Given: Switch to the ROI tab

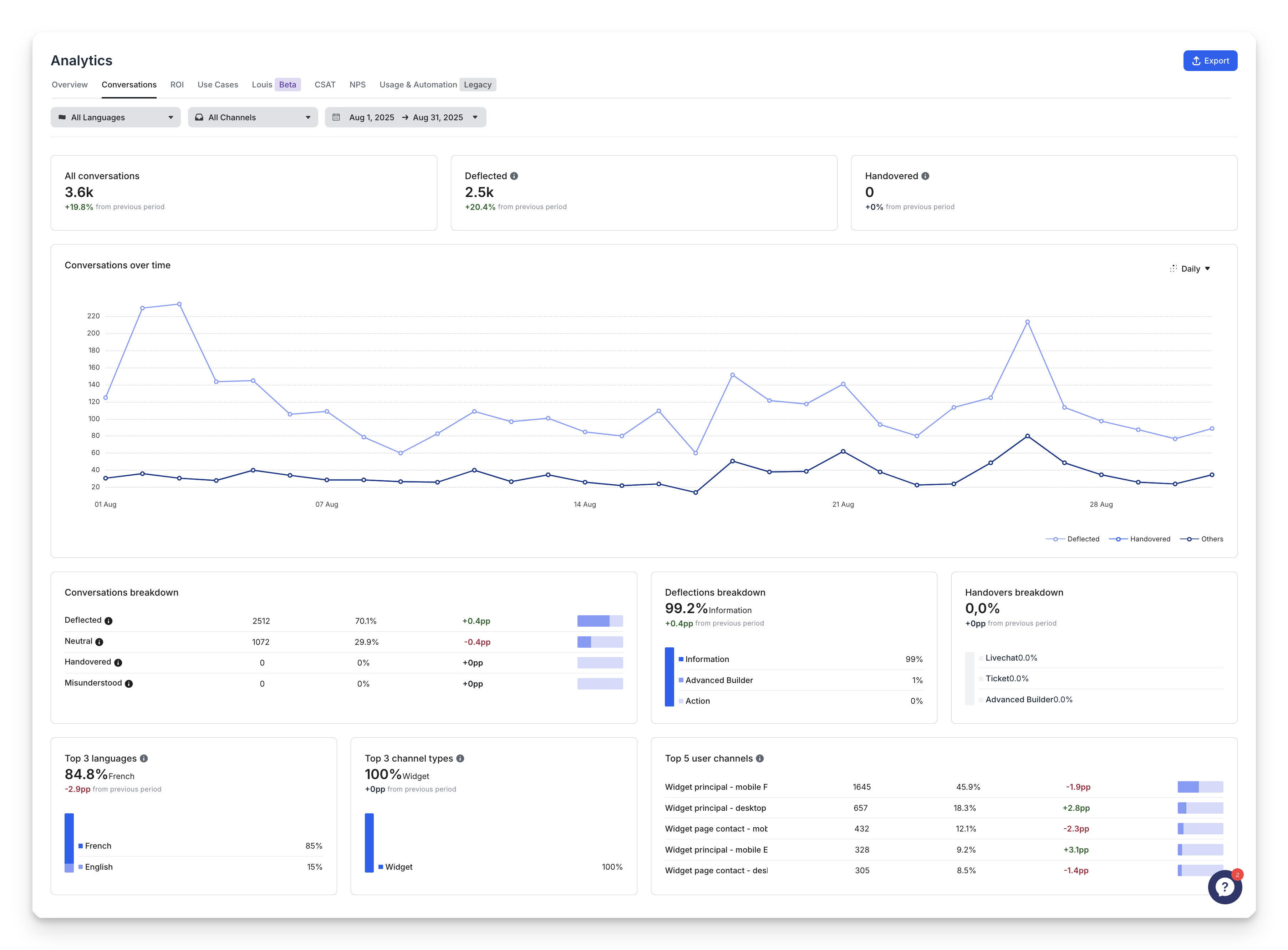Looking at the screenshot, I should click(x=177, y=85).
